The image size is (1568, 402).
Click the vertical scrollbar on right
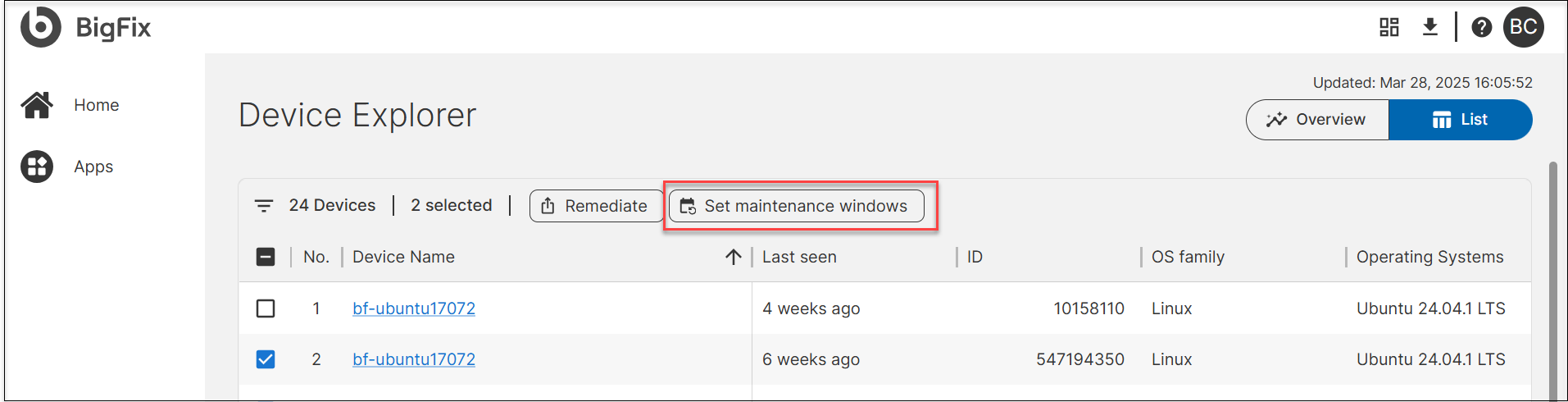click(x=1552, y=279)
